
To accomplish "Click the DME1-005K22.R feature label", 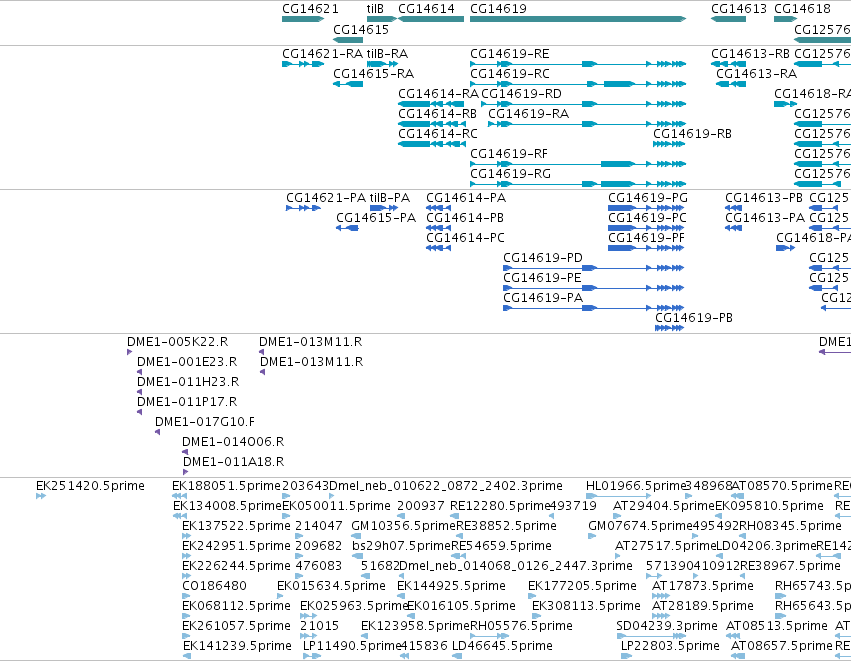I will 177,342.
